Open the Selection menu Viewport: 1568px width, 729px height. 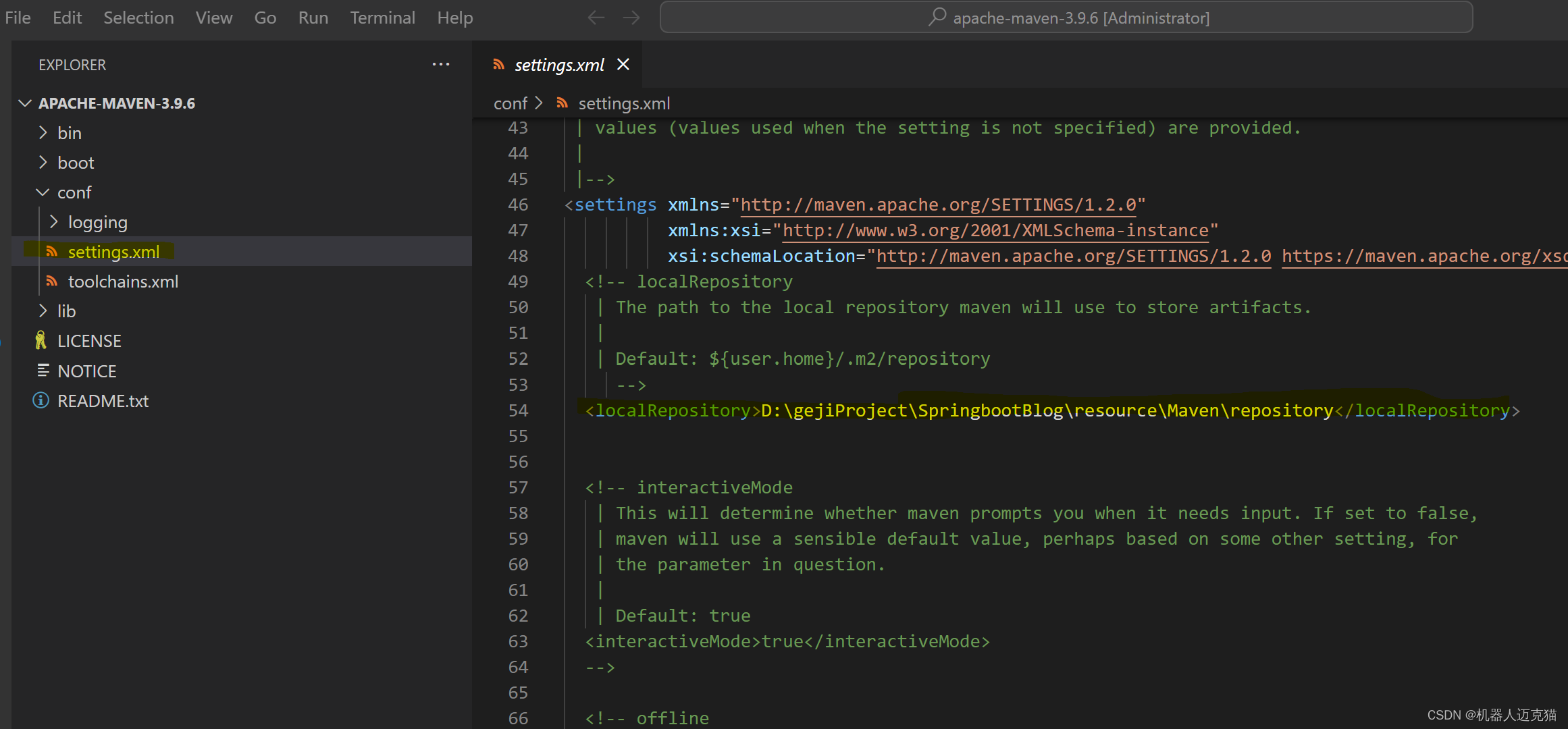(138, 18)
